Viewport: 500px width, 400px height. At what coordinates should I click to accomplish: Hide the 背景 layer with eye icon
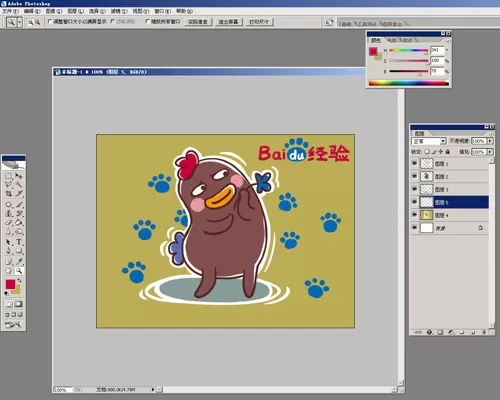[x=414, y=228]
